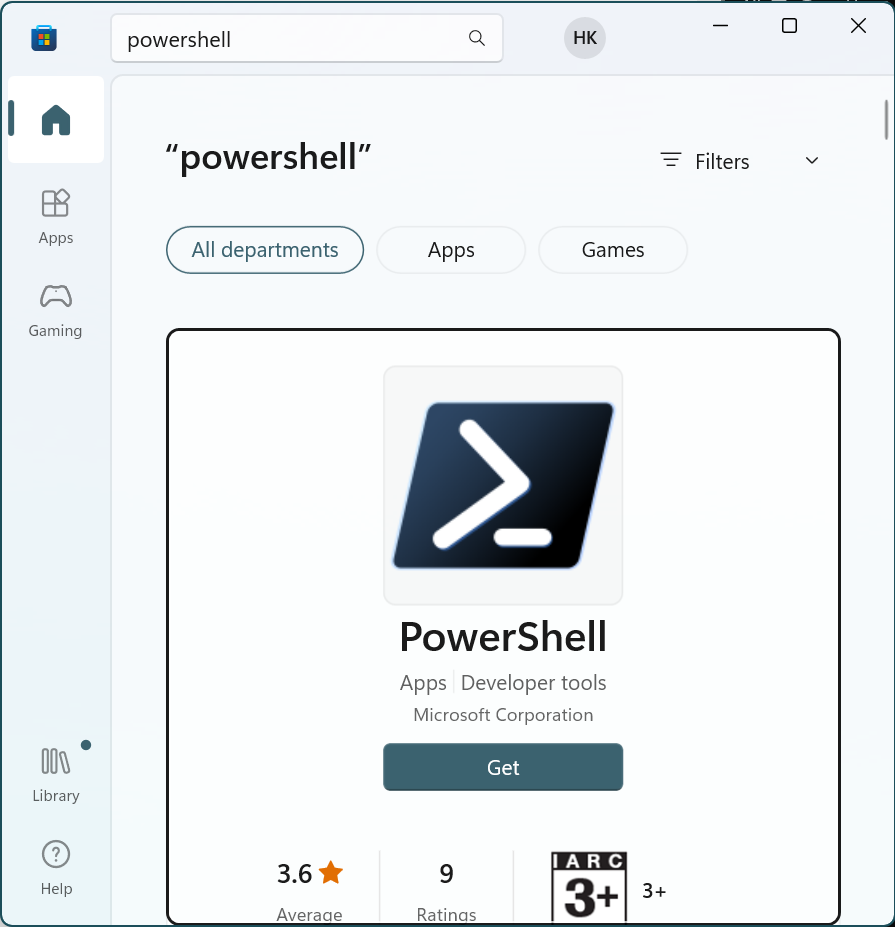Open the Apps section in sidebar
The width and height of the screenshot is (895, 927).
point(56,217)
